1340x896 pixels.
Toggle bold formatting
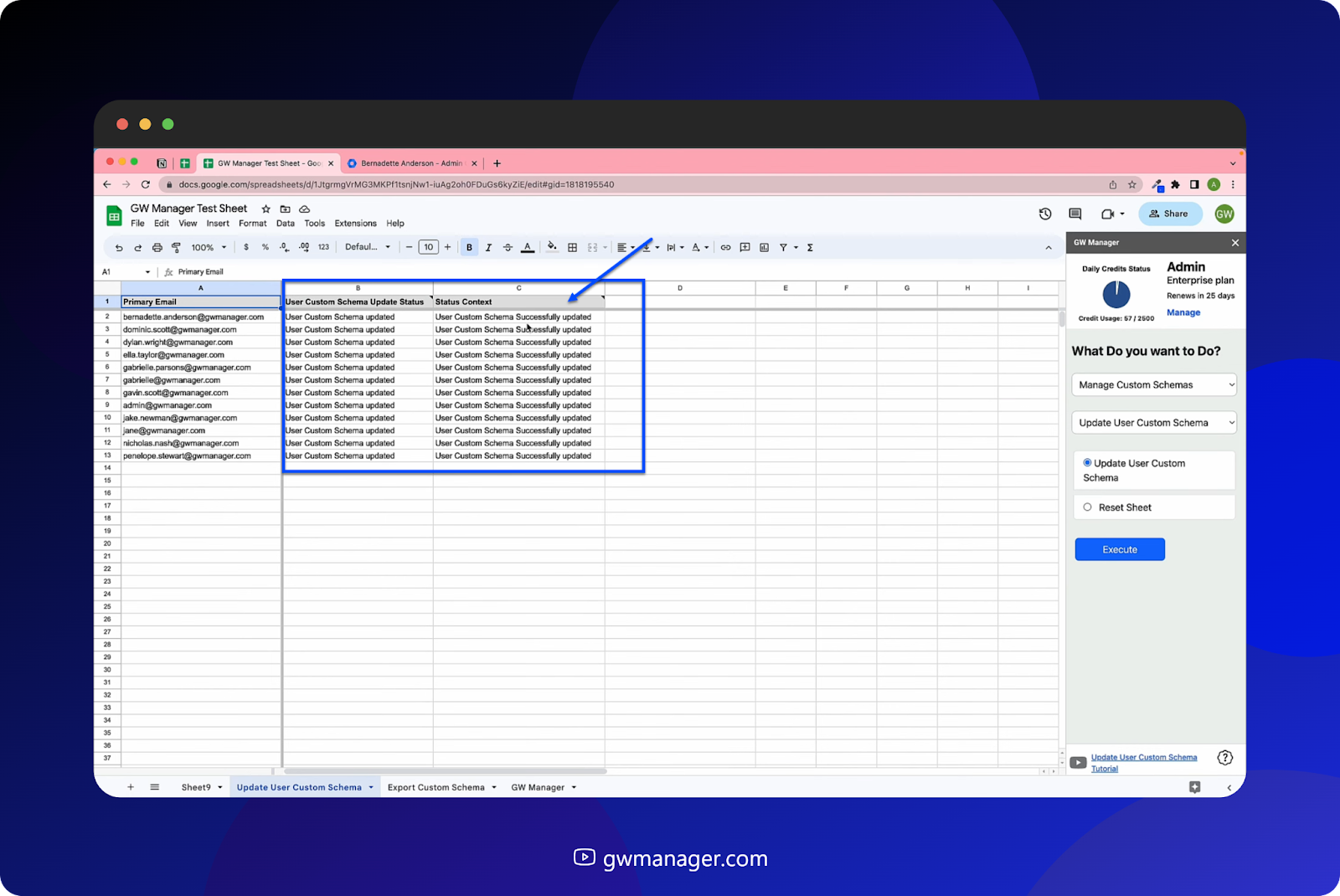click(x=469, y=248)
